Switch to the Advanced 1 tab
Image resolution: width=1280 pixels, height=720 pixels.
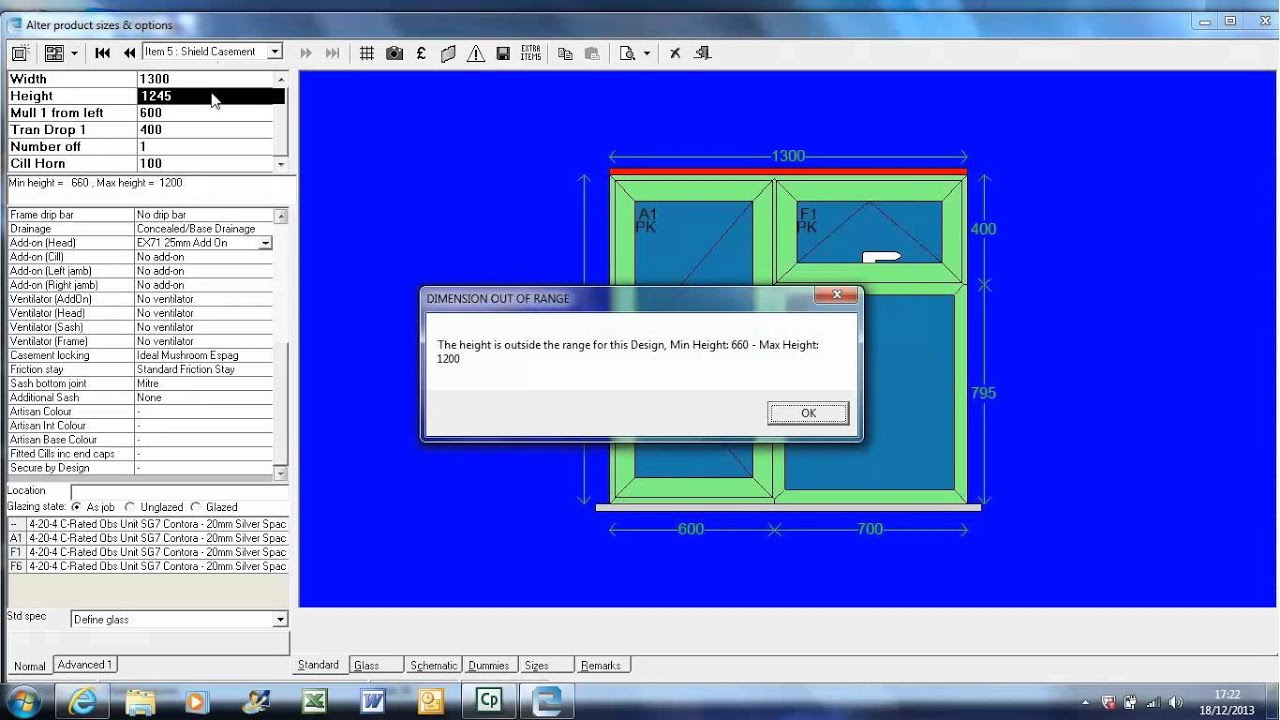(85, 664)
